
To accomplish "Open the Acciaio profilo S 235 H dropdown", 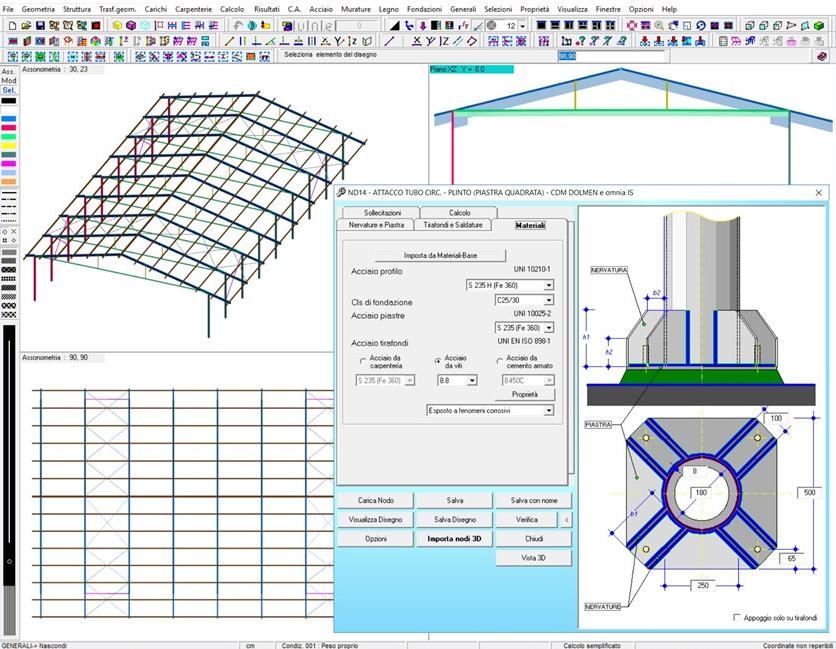I will [x=548, y=285].
